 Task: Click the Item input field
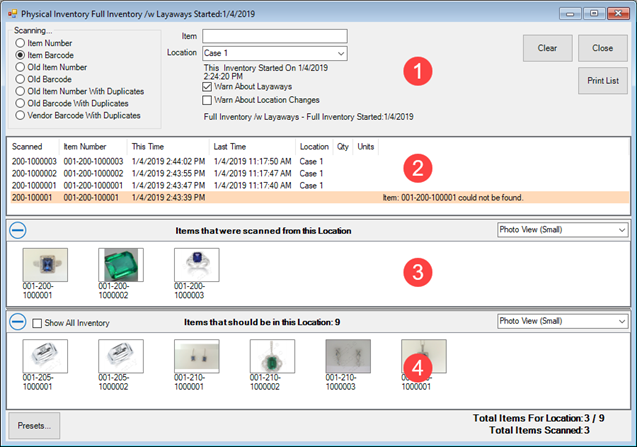(x=273, y=36)
